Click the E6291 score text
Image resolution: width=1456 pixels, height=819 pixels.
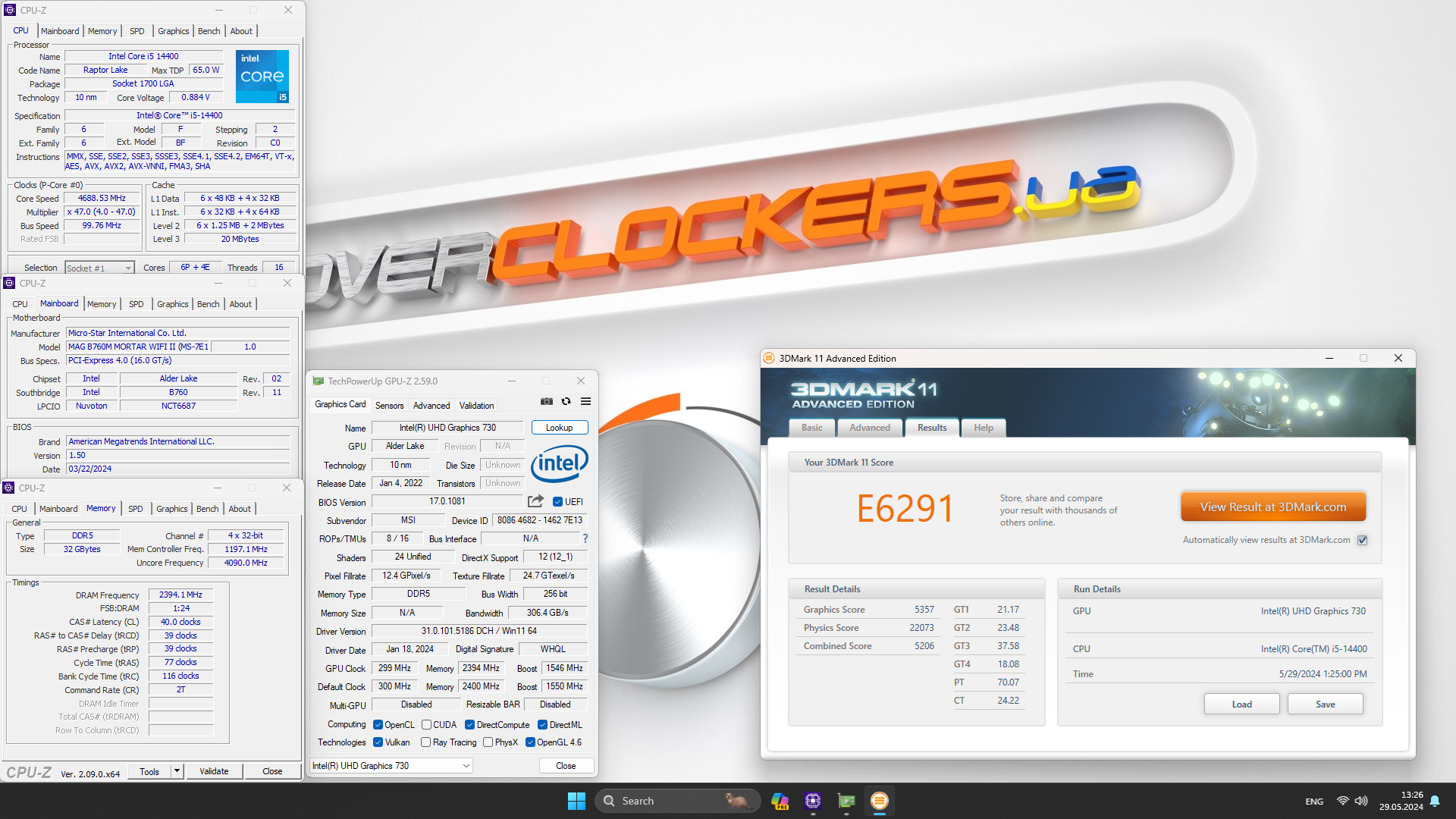(905, 509)
